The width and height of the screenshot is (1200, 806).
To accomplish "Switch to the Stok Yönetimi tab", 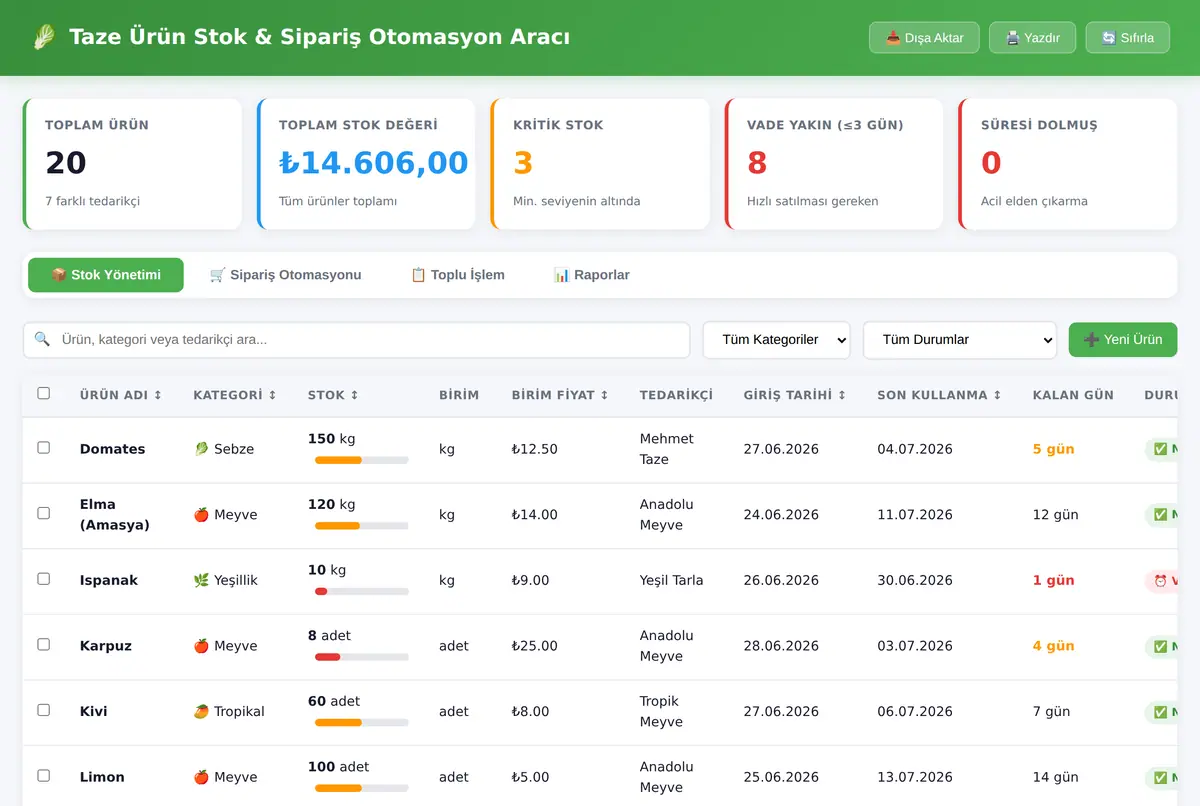I will [106, 275].
